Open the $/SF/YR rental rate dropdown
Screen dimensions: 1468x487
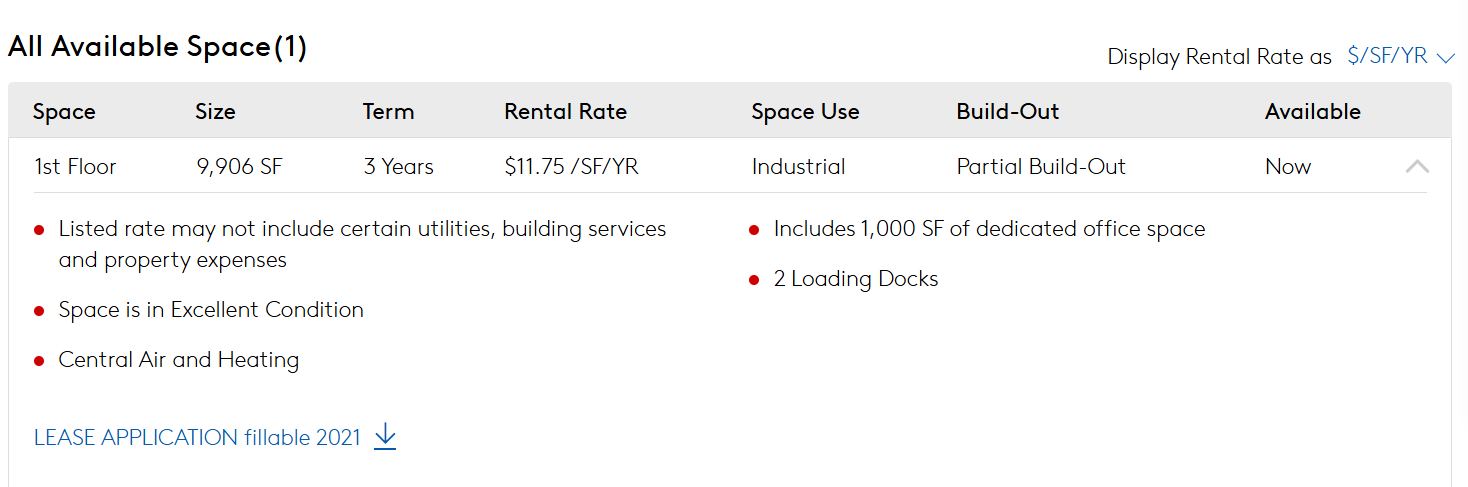pyautogui.click(x=1400, y=57)
